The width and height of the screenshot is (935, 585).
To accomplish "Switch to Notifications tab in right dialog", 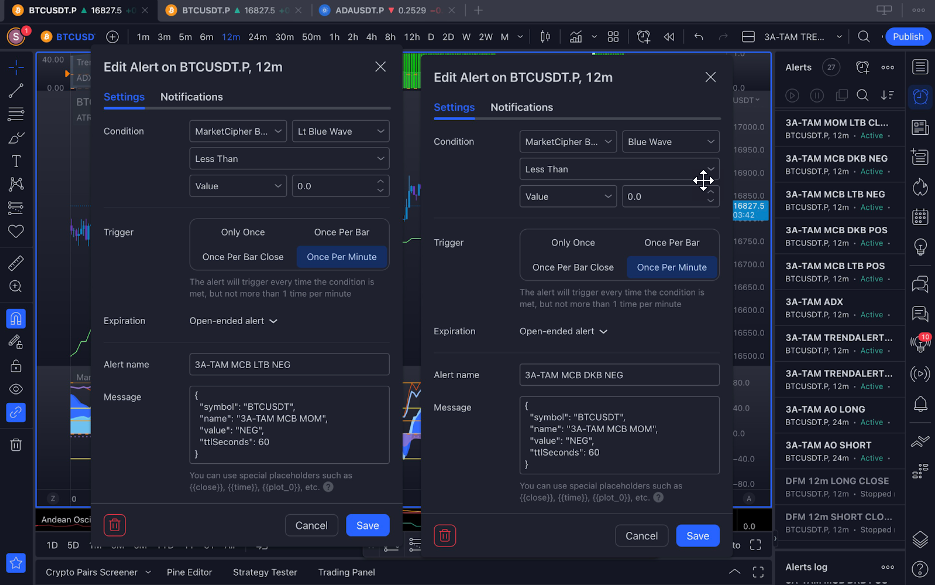I will coord(522,107).
